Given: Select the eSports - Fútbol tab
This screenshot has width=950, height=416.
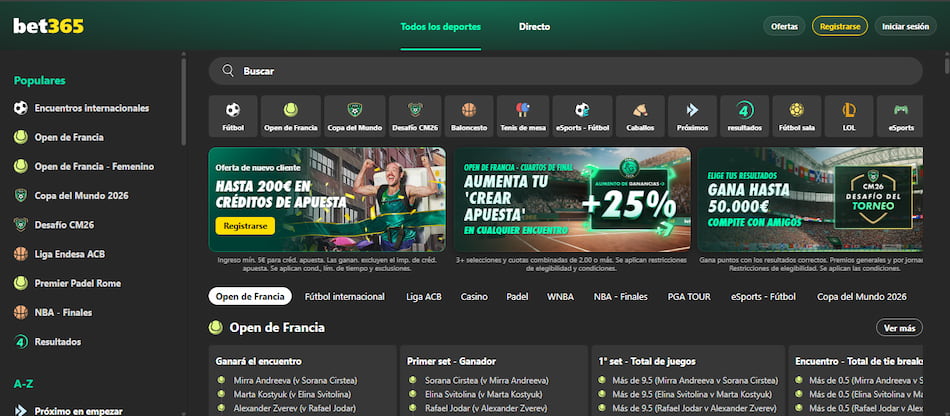Looking at the screenshot, I should (763, 296).
